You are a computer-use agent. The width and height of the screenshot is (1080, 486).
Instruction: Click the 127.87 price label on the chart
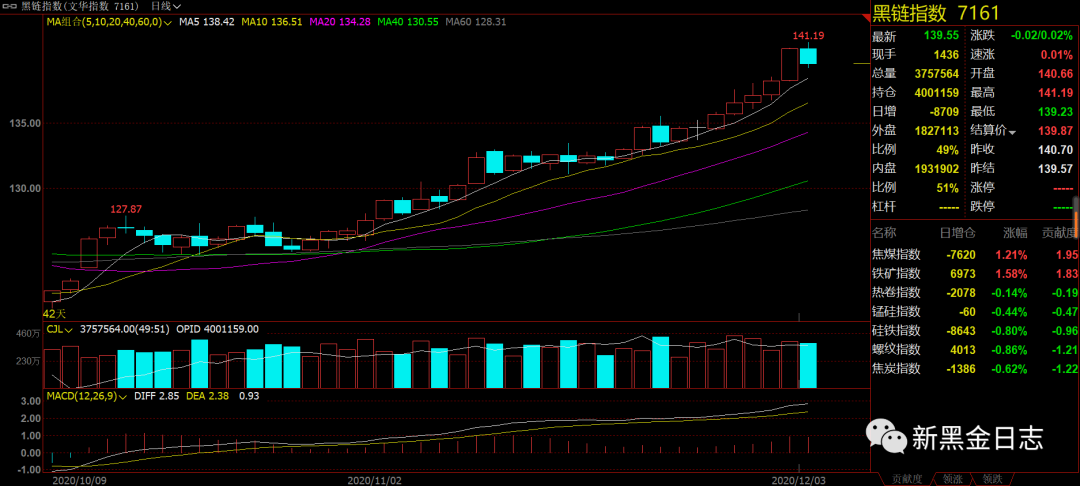(126, 209)
